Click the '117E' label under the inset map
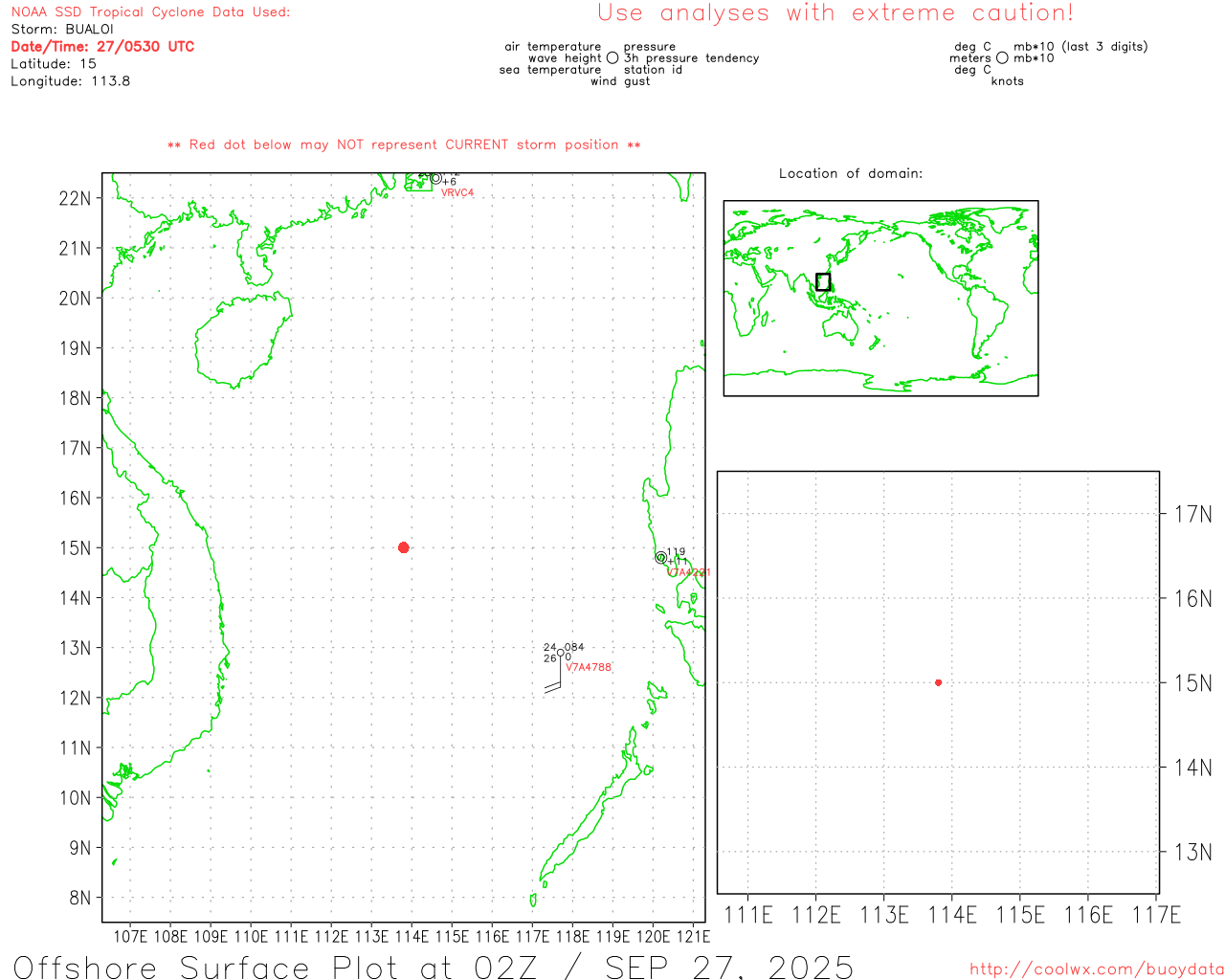This screenshot has width=1225, height=980. (1156, 915)
